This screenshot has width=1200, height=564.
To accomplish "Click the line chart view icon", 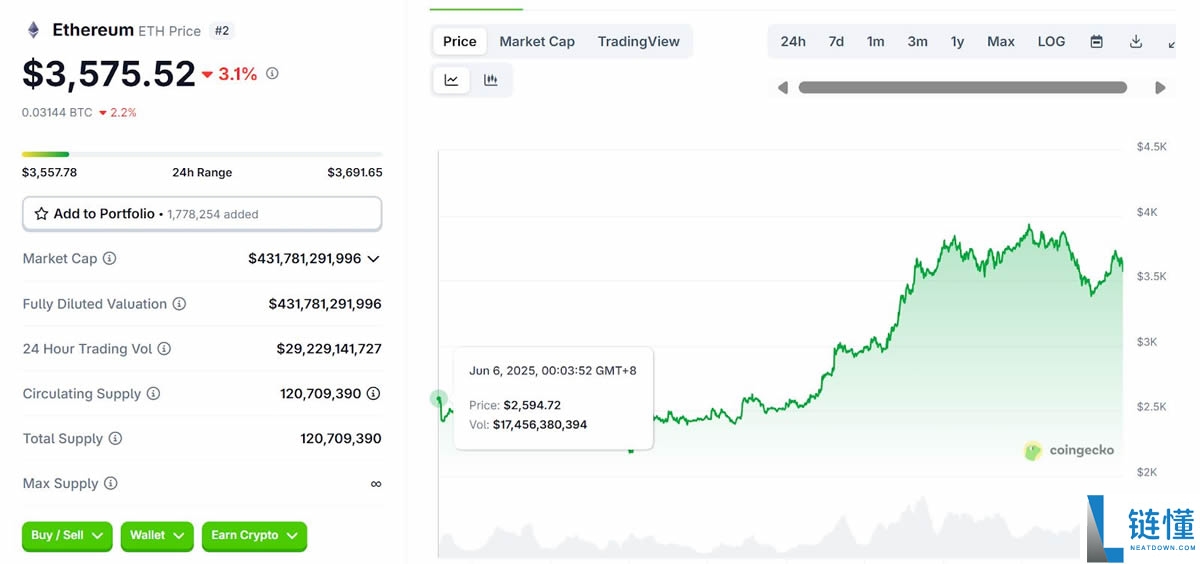I will [x=451, y=80].
